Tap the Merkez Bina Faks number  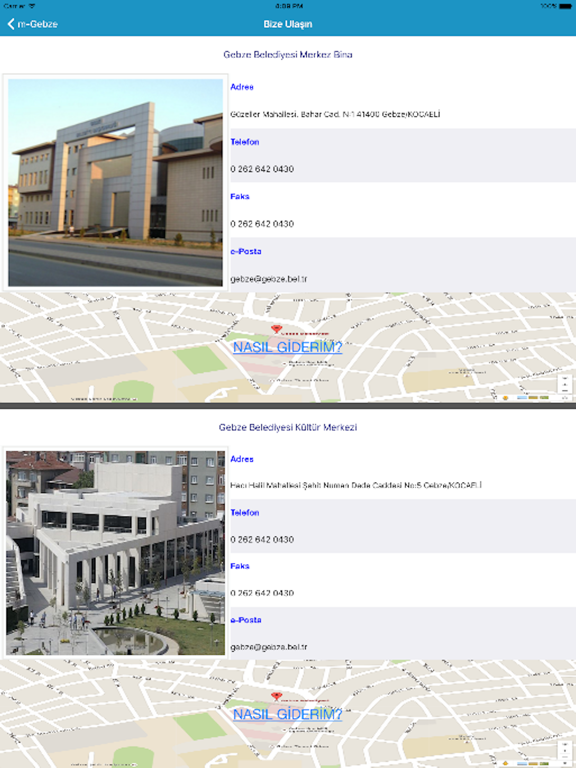click(x=262, y=224)
